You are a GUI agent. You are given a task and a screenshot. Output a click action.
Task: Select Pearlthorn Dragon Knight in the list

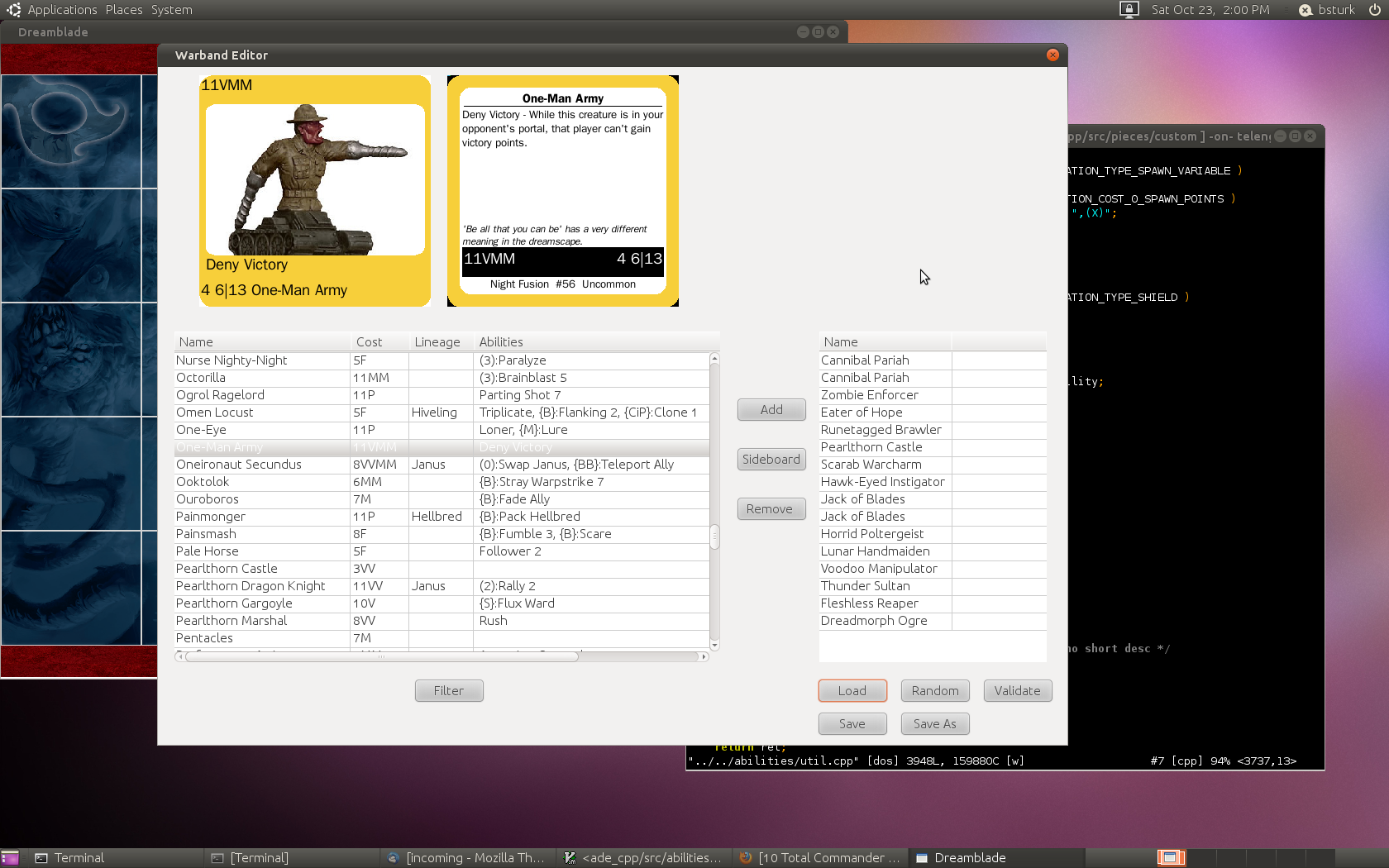click(251, 586)
